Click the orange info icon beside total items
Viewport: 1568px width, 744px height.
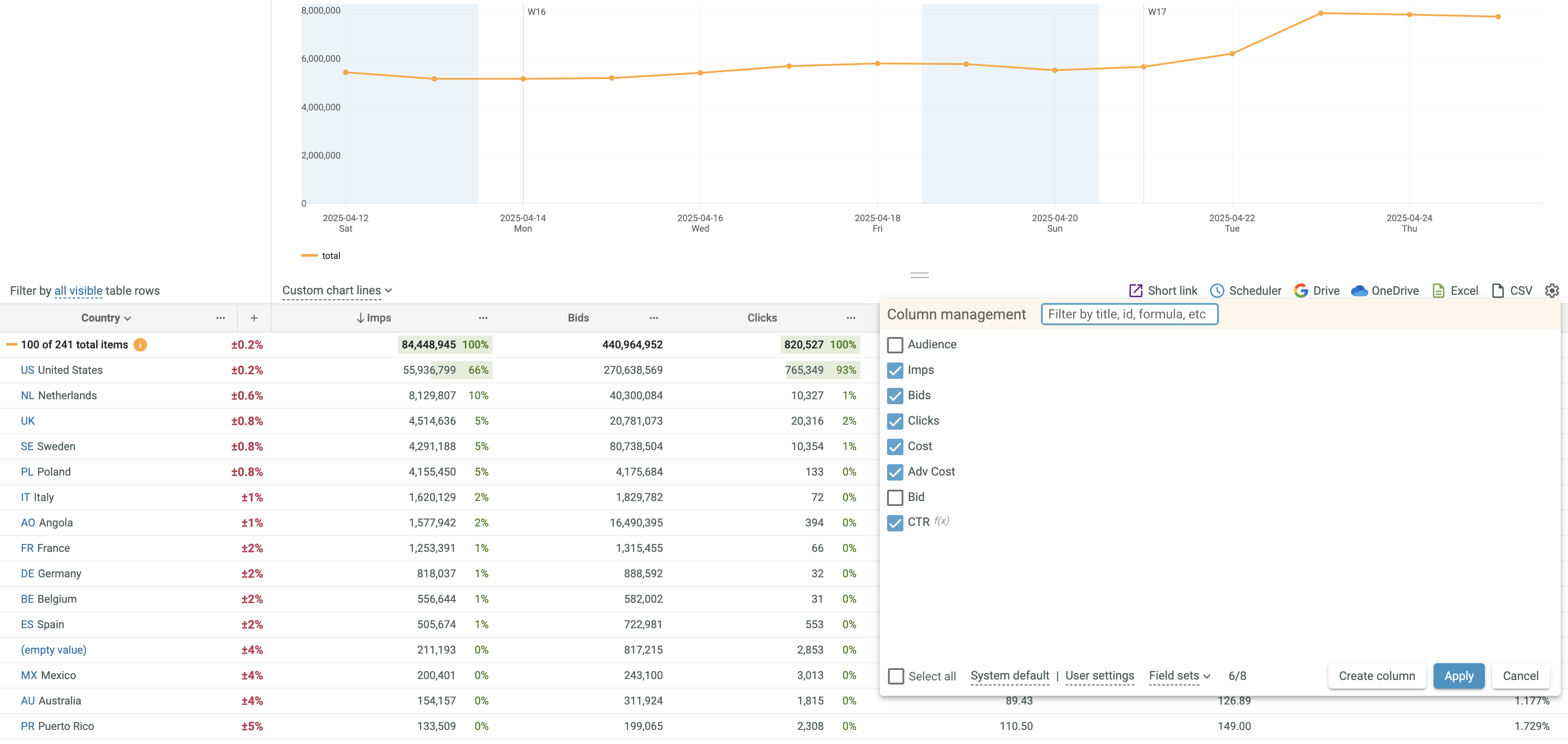point(140,345)
